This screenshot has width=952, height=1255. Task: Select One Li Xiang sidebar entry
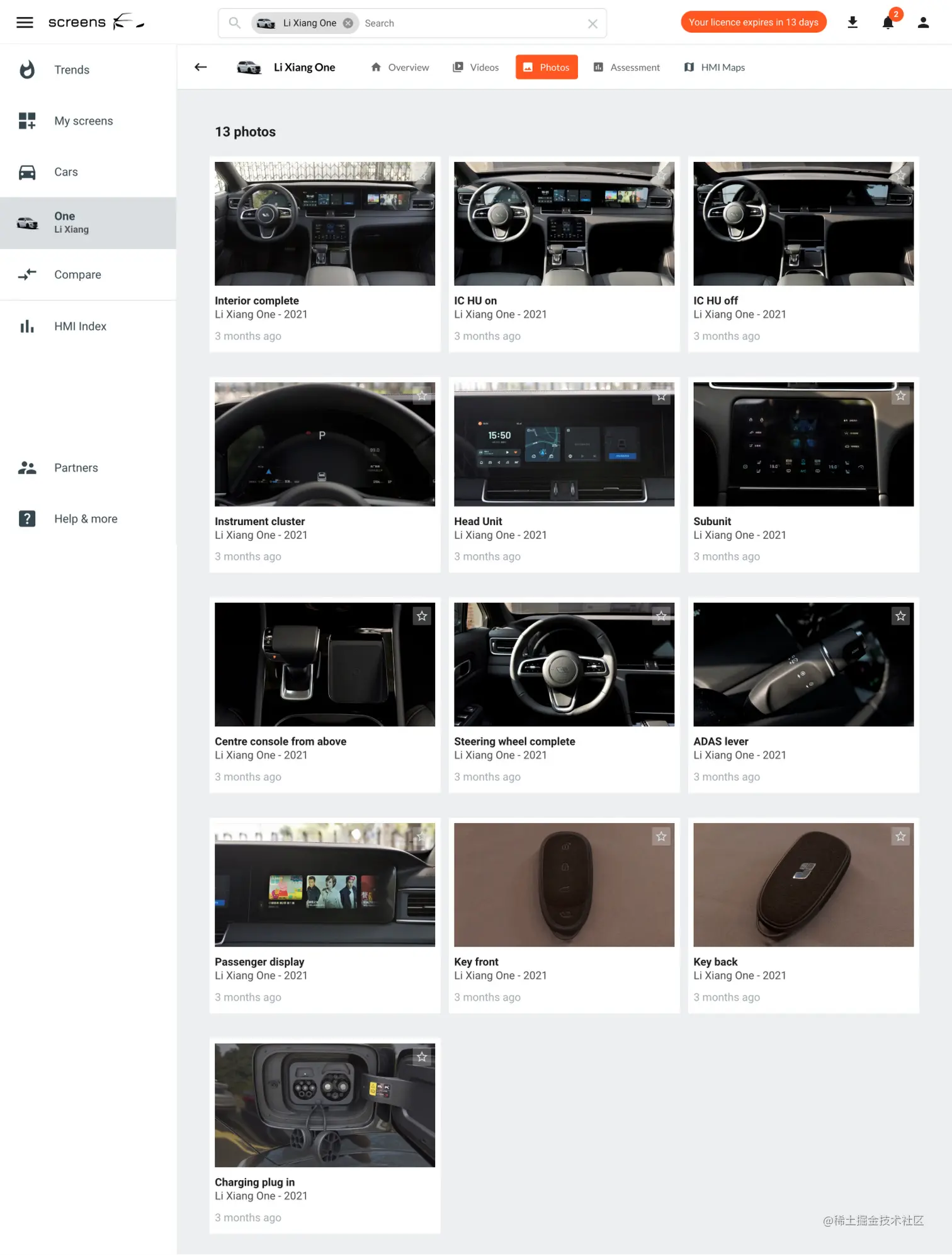[88, 223]
